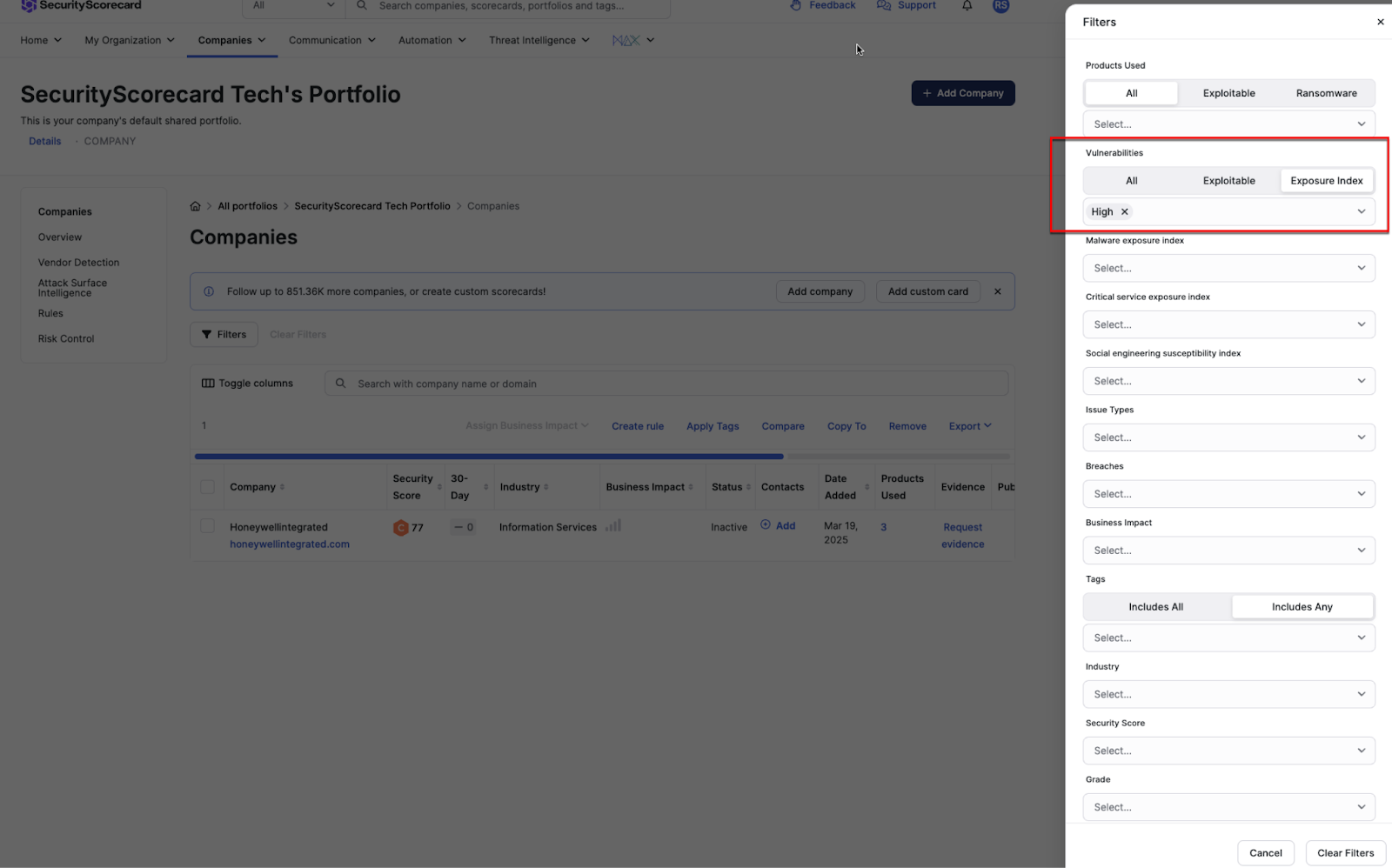Open Tags select dropdown
This screenshot has width=1392, height=868.
click(1228, 638)
